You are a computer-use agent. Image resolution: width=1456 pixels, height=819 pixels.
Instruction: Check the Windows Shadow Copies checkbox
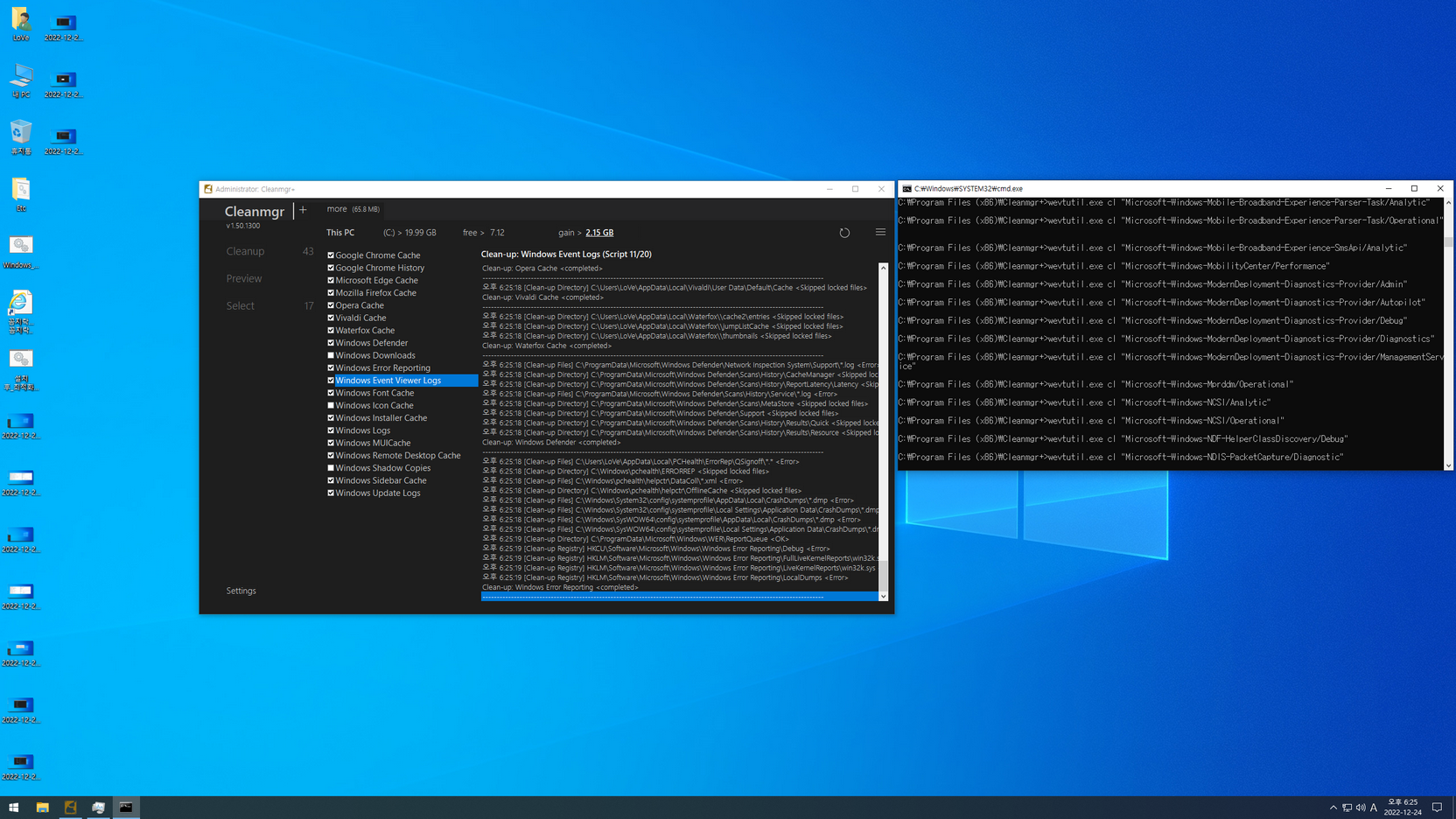(x=331, y=468)
